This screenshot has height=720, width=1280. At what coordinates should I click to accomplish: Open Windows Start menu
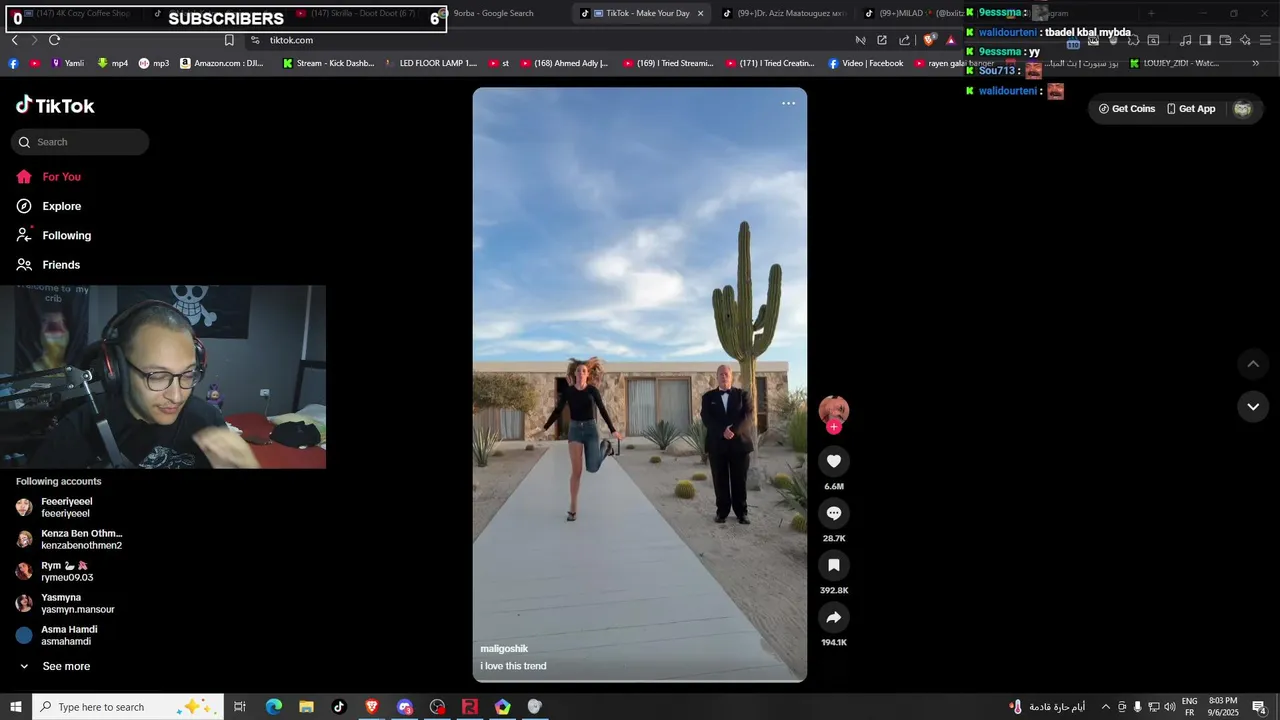[16, 707]
